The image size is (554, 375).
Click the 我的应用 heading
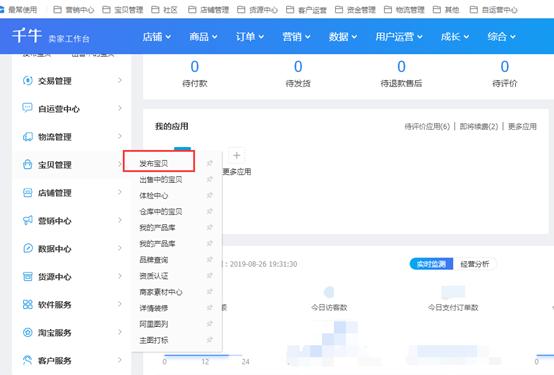coord(172,126)
